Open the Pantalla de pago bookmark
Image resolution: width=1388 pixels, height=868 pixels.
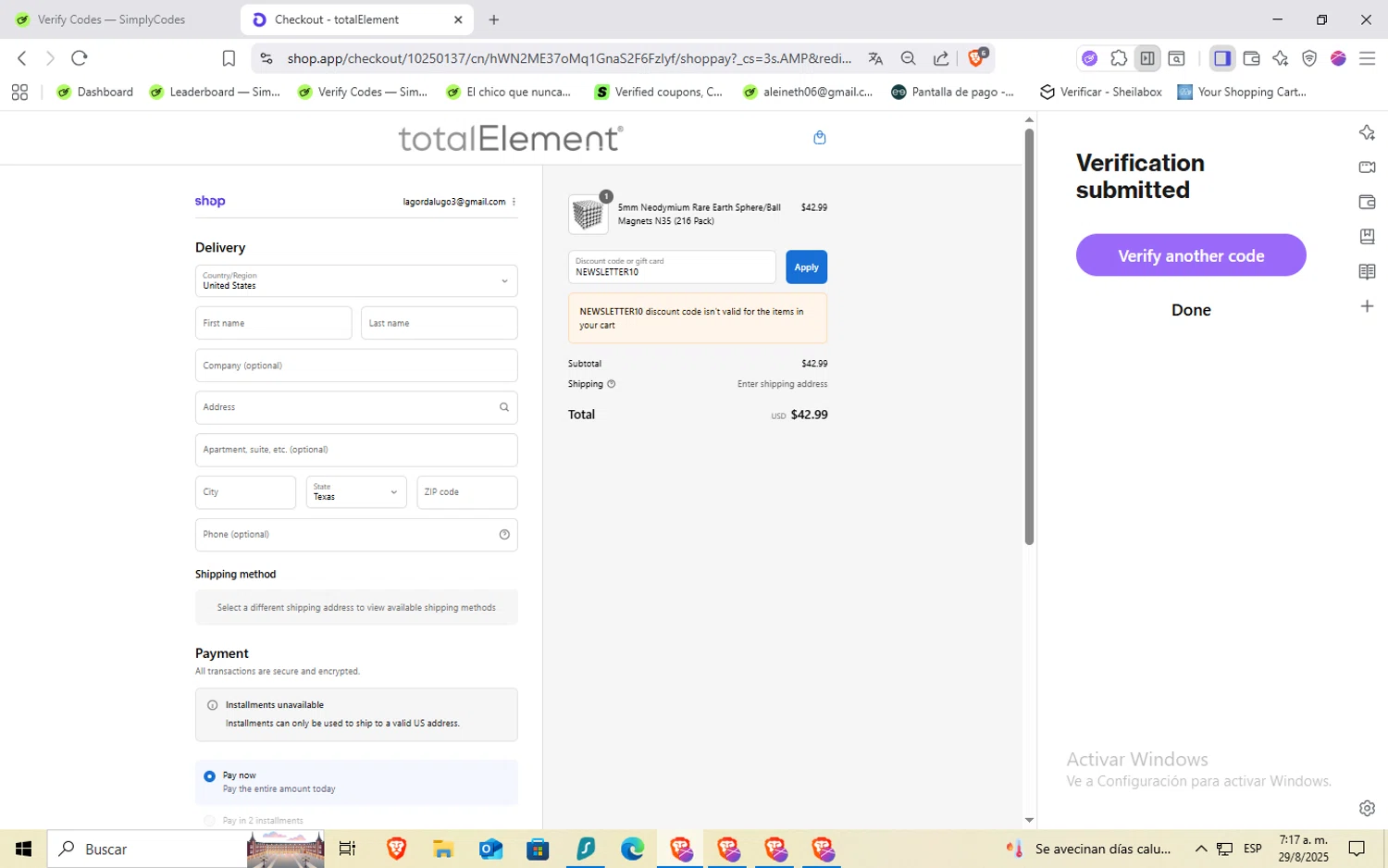[x=953, y=92]
